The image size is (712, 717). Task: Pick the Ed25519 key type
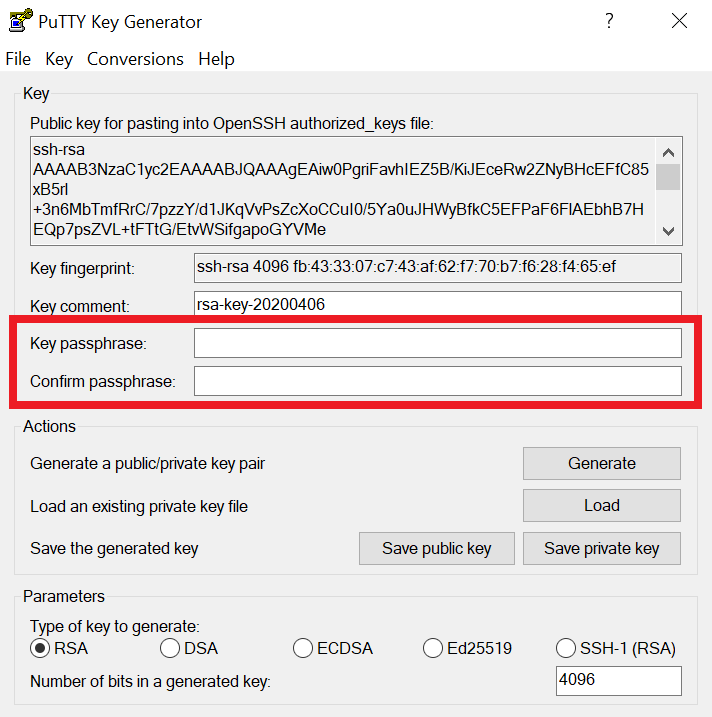433,648
